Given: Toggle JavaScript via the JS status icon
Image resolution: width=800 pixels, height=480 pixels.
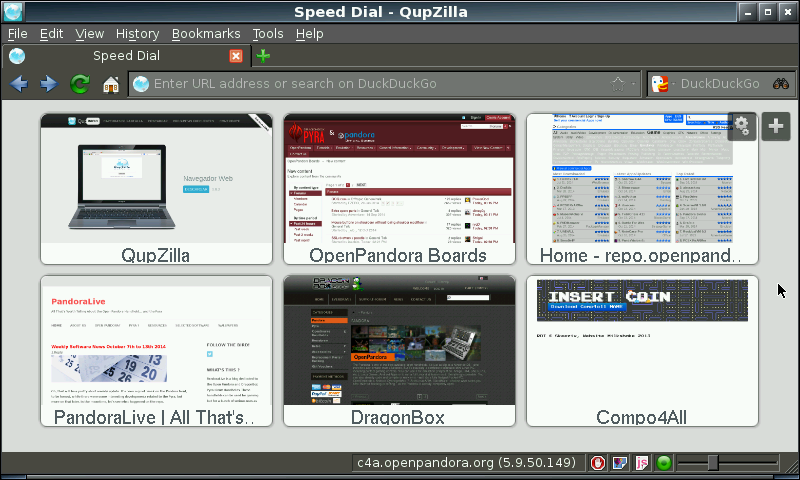Looking at the screenshot, I should (641, 463).
